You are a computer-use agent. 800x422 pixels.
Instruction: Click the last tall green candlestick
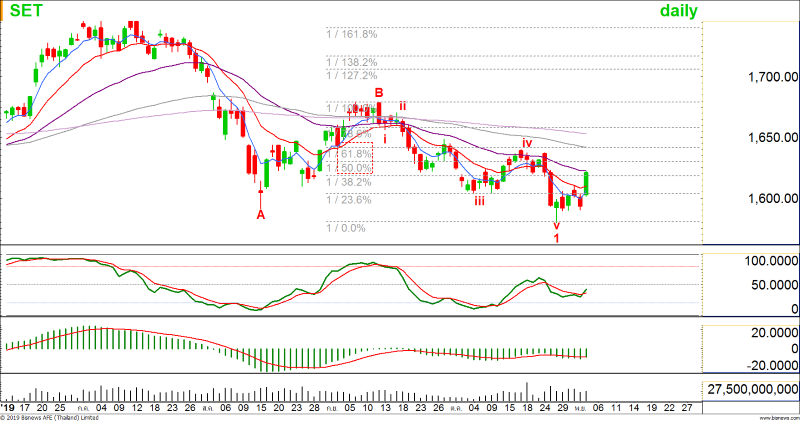click(x=587, y=182)
